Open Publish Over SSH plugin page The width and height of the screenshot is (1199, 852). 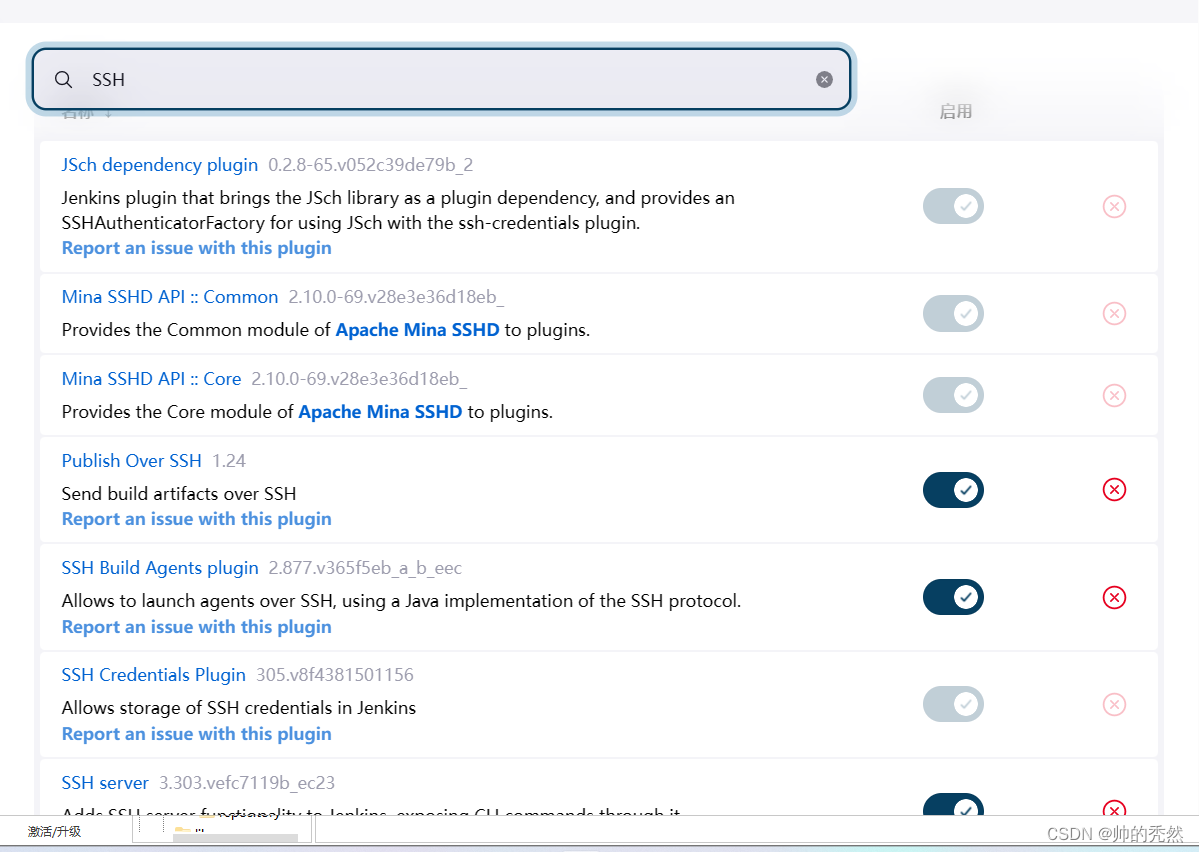pos(132,460)
